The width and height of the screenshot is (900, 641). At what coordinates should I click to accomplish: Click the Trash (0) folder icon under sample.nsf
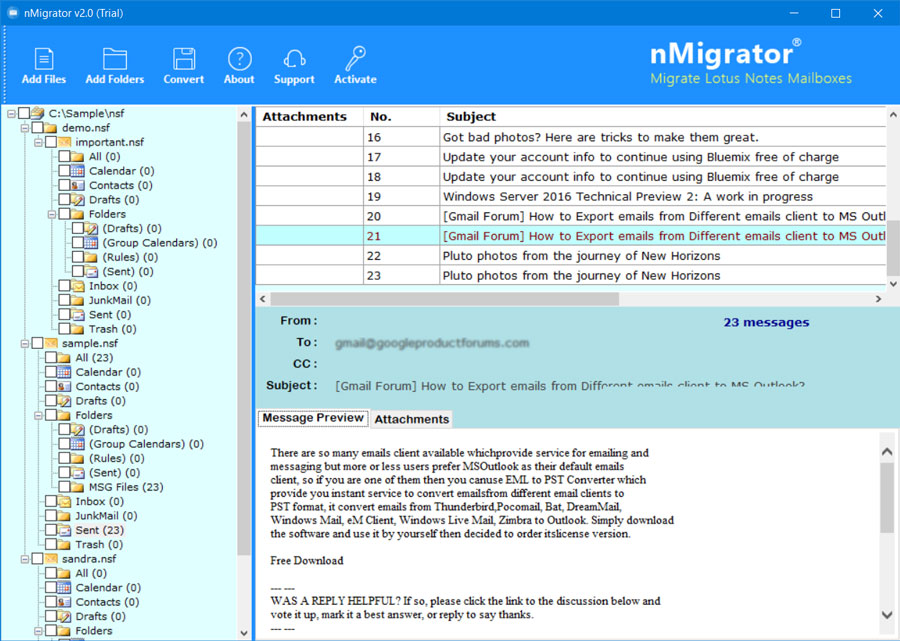point(64,544)
